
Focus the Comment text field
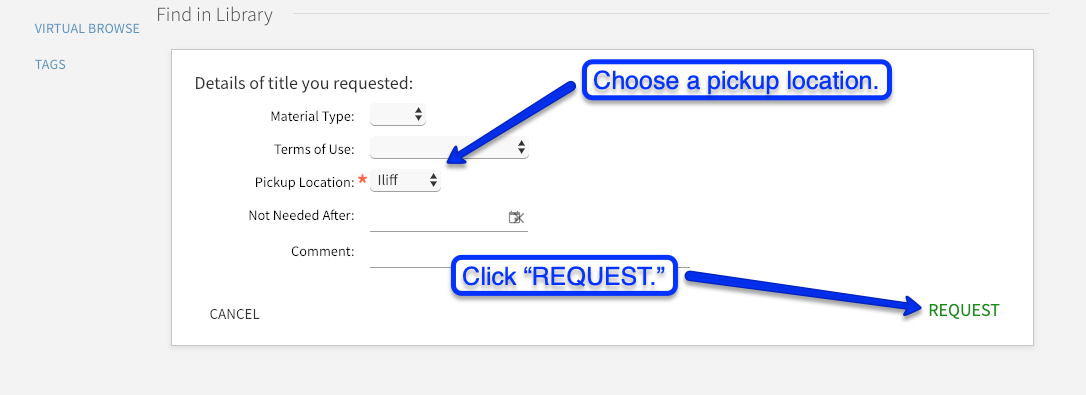click(x=530, y=254)
